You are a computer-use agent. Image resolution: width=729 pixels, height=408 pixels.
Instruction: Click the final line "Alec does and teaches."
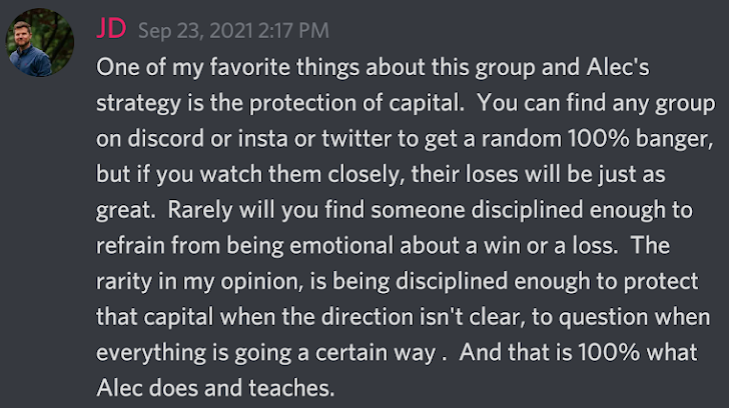point(215,388)
